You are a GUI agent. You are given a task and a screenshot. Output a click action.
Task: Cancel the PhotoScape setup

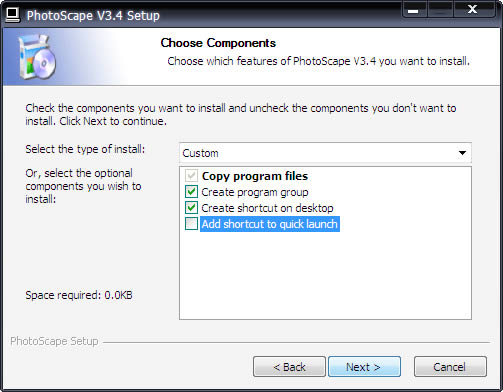point(450,367)
